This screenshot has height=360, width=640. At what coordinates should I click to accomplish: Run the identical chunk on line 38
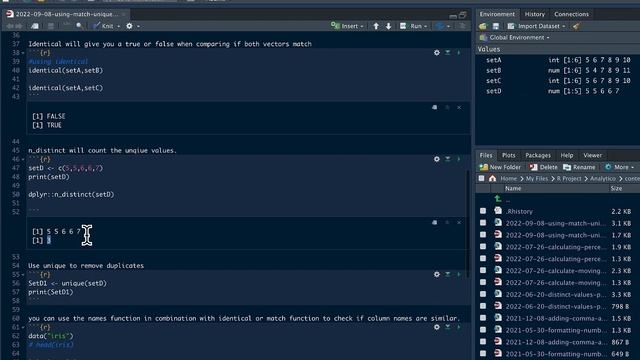[458, 53]
